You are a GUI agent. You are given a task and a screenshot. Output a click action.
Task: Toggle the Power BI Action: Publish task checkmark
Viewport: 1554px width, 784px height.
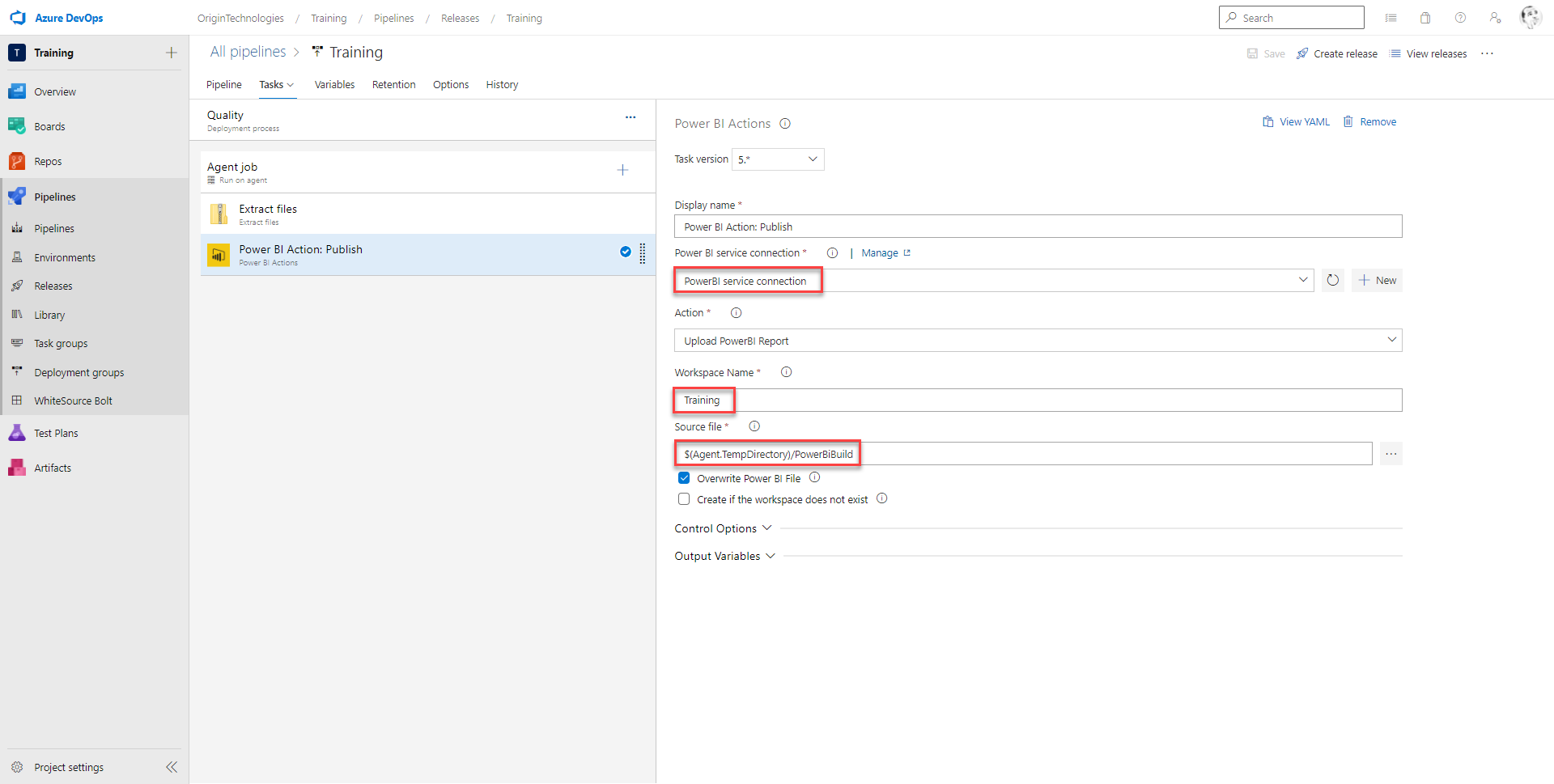click(x=626, y=252)
